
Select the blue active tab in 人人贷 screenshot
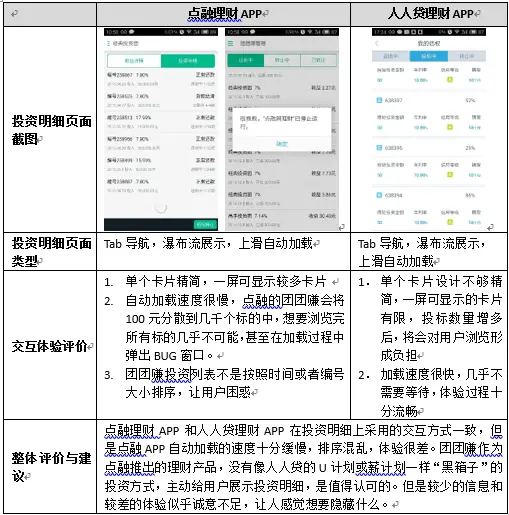click(428, 56)
